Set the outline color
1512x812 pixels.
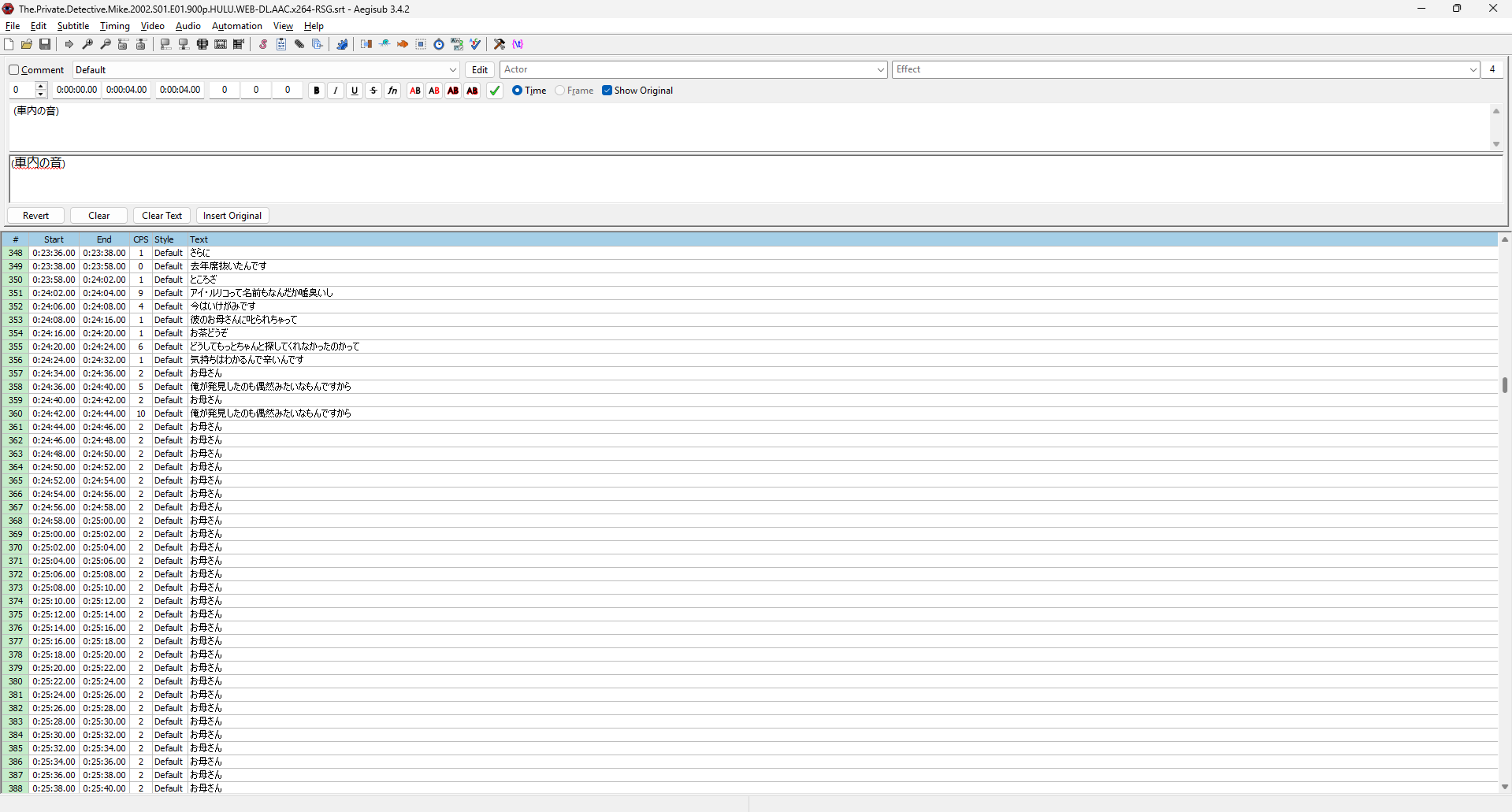point(453,91)
